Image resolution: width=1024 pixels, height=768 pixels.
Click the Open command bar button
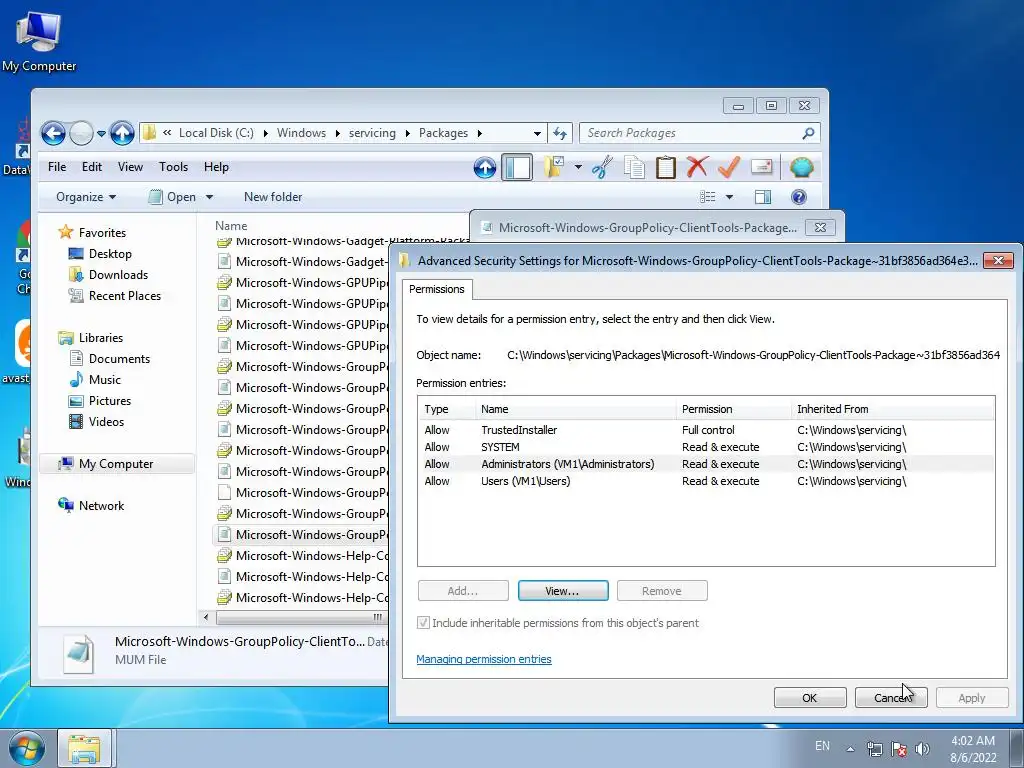(x=172, y=197)
